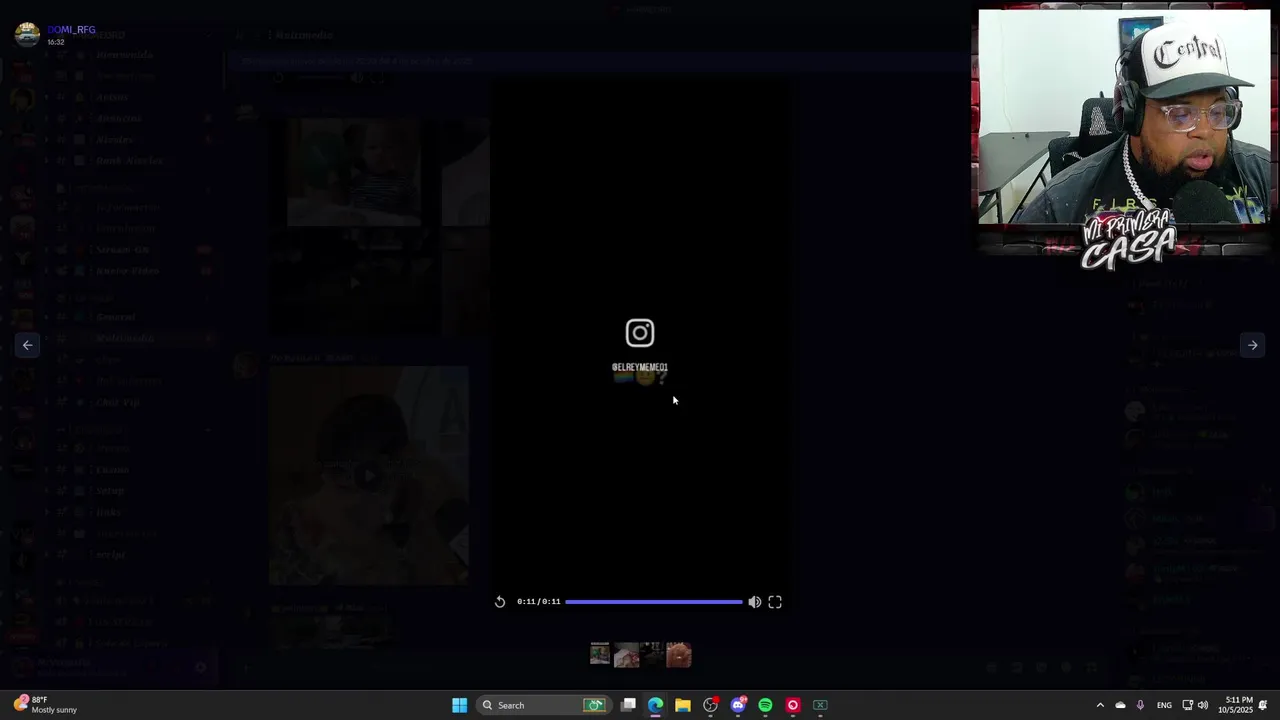Open the weather widget showing 88°F

[x=45, y=705]
